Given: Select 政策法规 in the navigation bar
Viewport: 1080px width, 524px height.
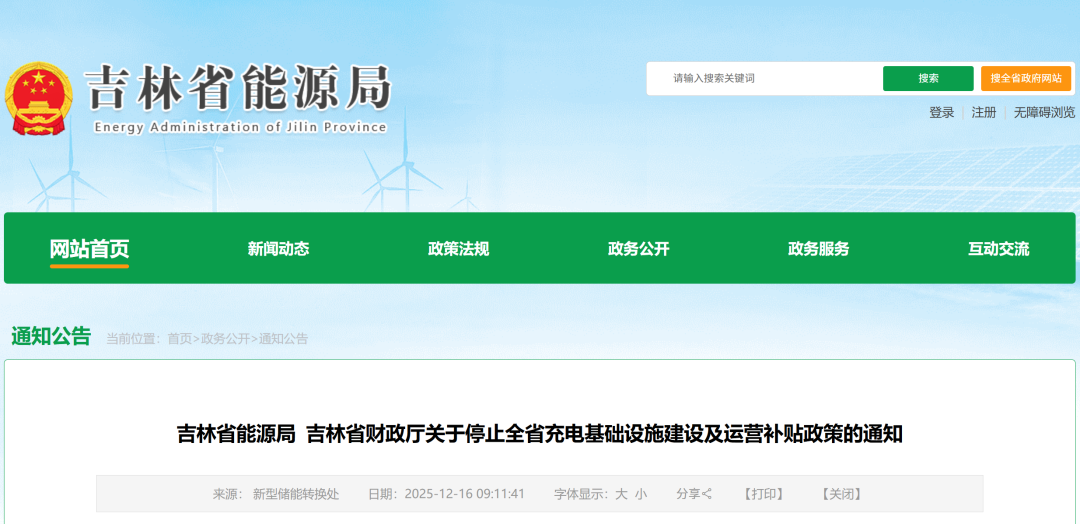Looking at the screenshot, I should (458, 249).
